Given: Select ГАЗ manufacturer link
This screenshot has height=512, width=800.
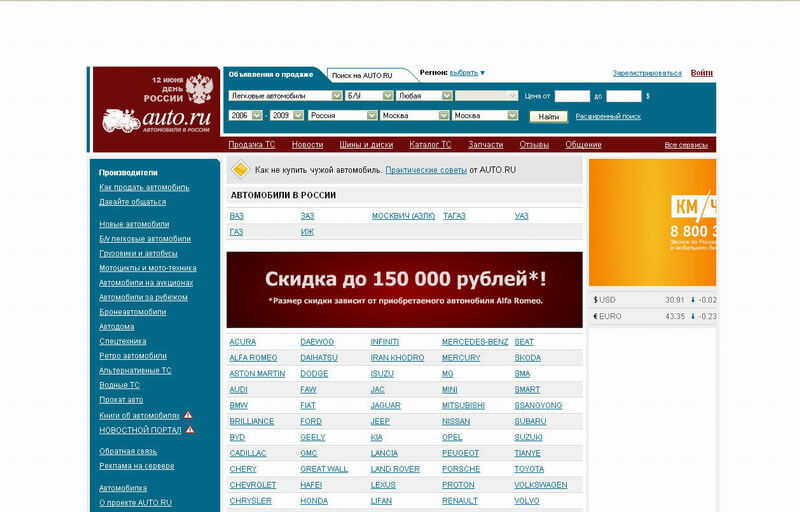Looking at the screenshot, I should pos(236,232).
